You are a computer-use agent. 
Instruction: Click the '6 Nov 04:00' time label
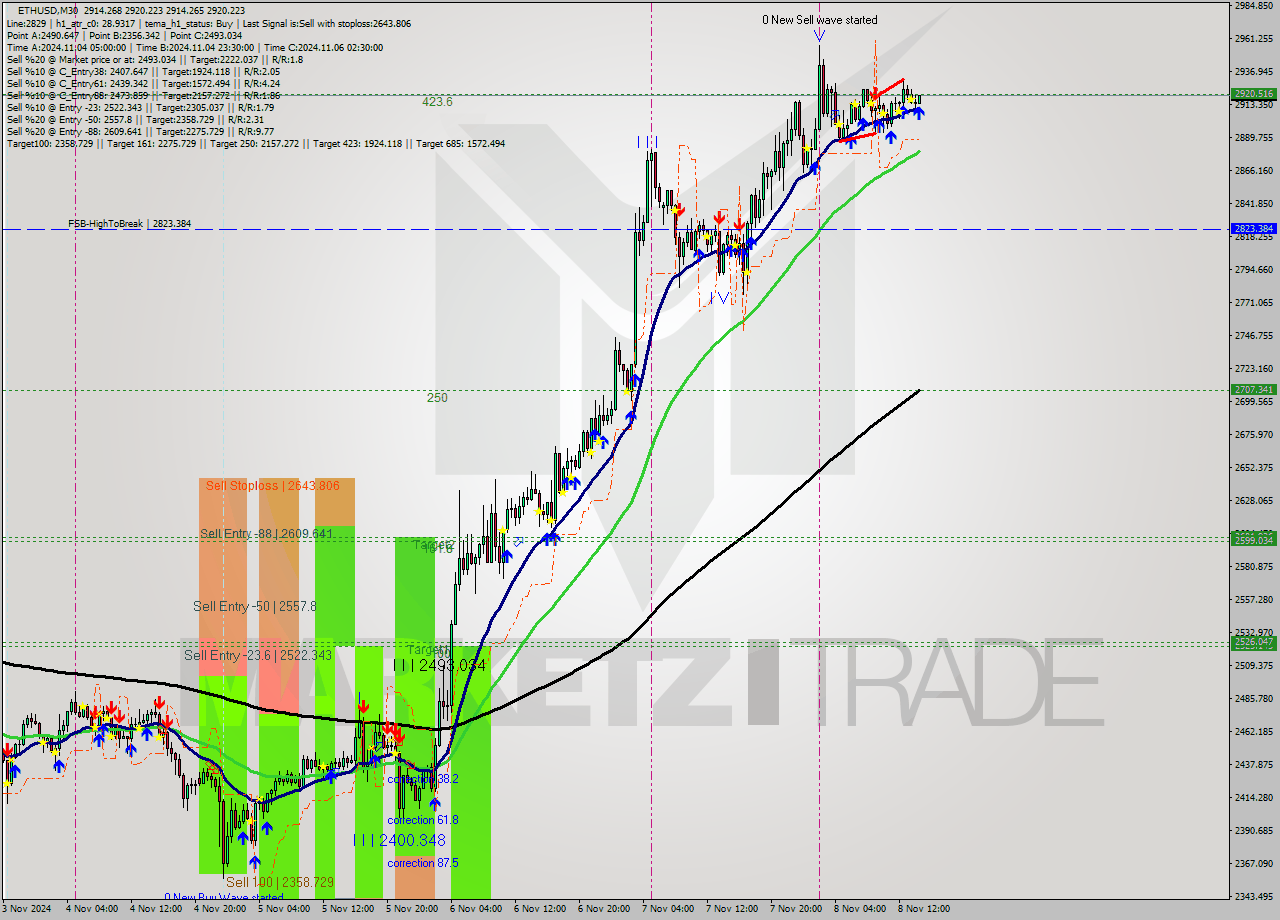tap(475, 909)
